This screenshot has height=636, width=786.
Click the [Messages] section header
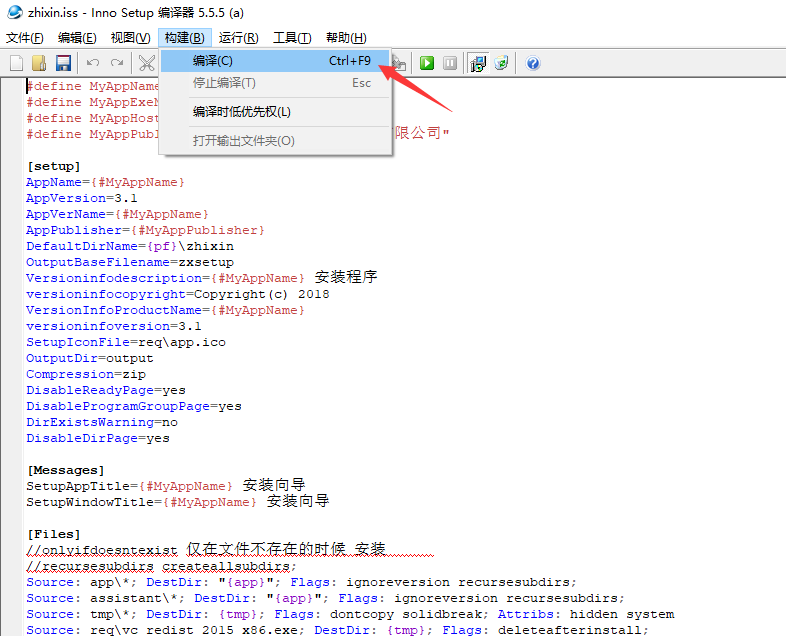pos(66,471)
